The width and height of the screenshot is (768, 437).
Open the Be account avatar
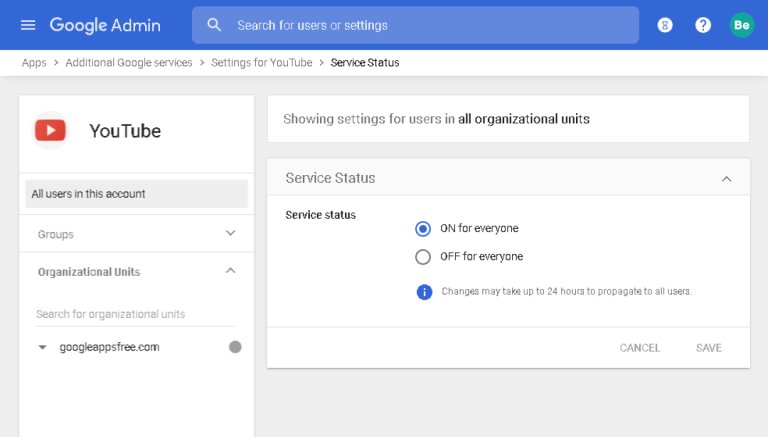coord(742,25)
